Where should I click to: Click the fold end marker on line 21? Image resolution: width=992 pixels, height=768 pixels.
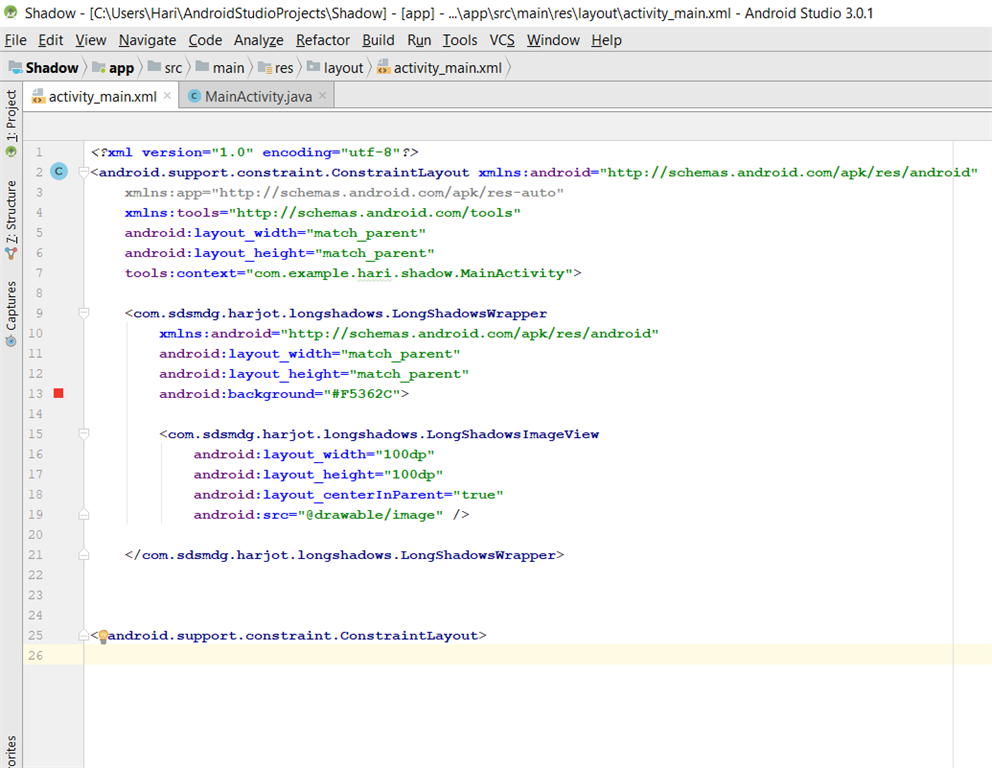coord(83,555)
